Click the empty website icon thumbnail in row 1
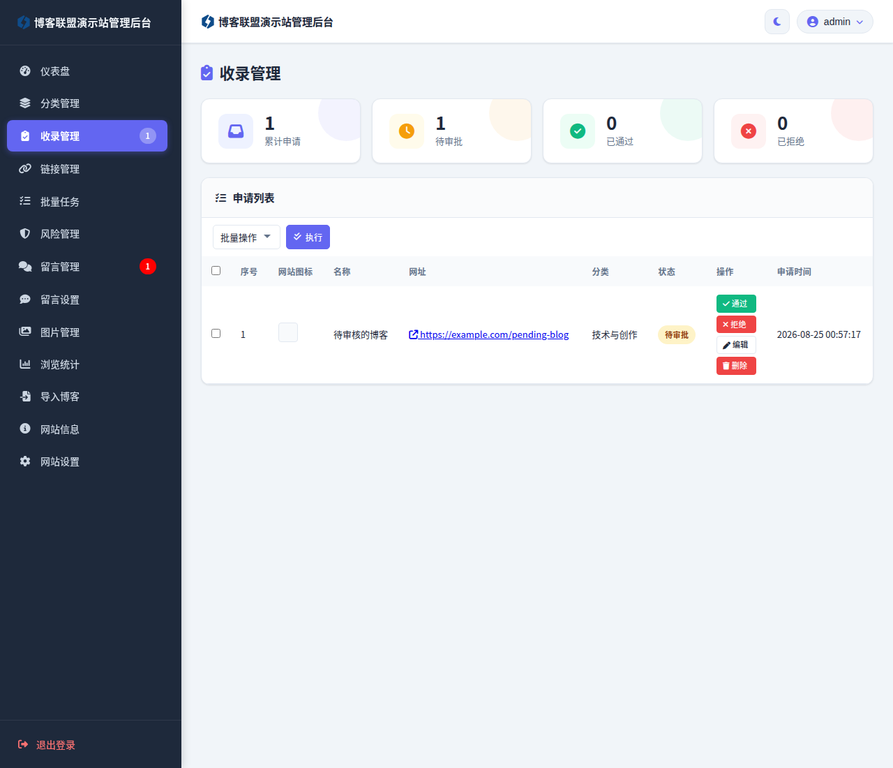The height and width of the screenshot is (768, 893). point(288,332)
